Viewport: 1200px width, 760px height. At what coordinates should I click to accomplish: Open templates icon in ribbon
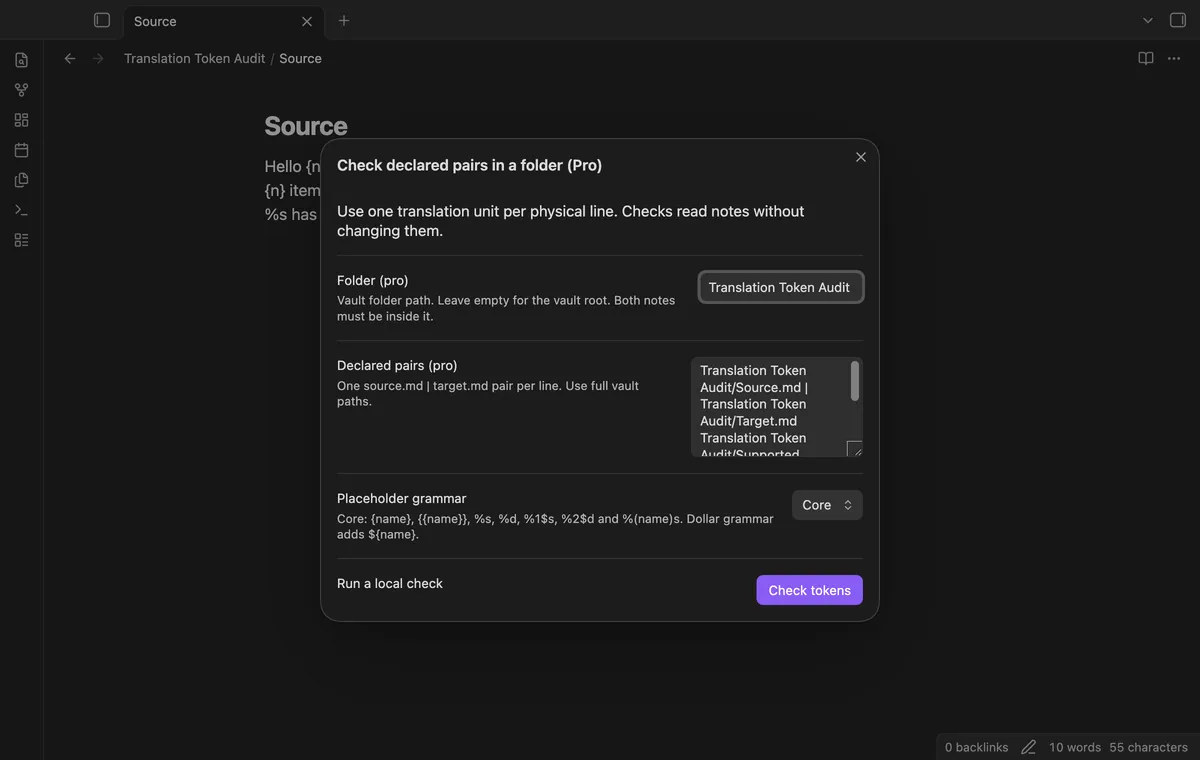point(21,180)
